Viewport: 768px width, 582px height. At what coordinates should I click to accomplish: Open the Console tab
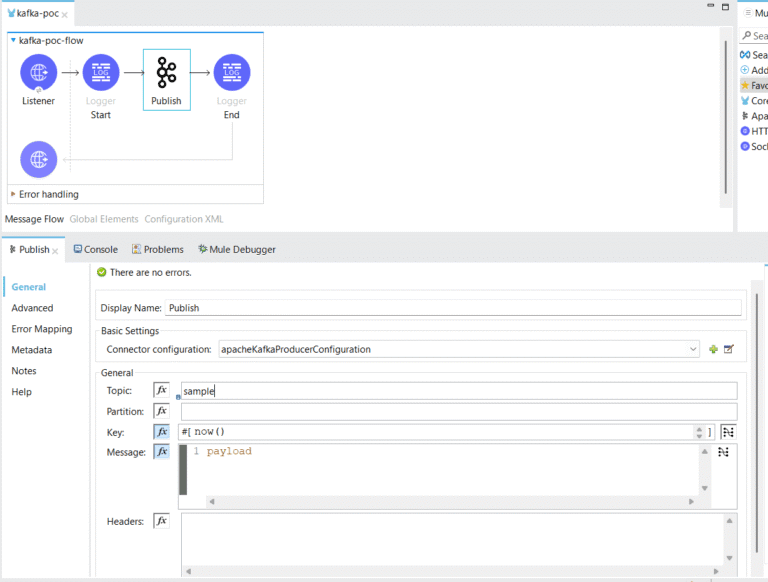(96, 249)
